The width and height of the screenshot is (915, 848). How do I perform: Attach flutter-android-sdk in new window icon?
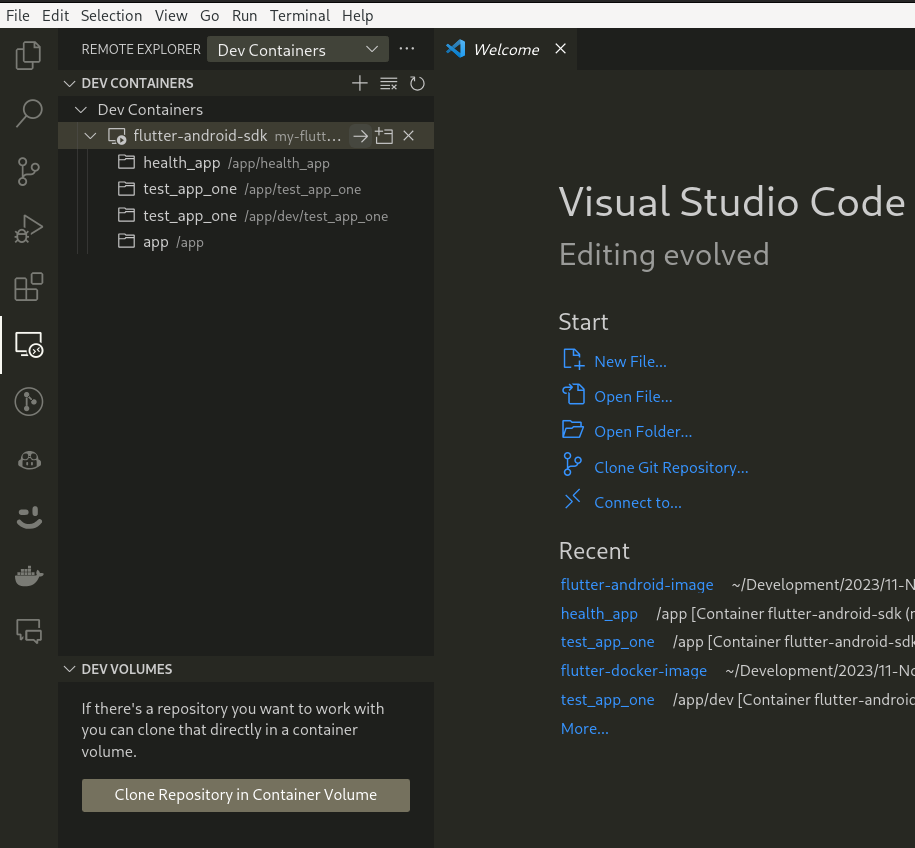pyautogui.click(x=384, y=136)
